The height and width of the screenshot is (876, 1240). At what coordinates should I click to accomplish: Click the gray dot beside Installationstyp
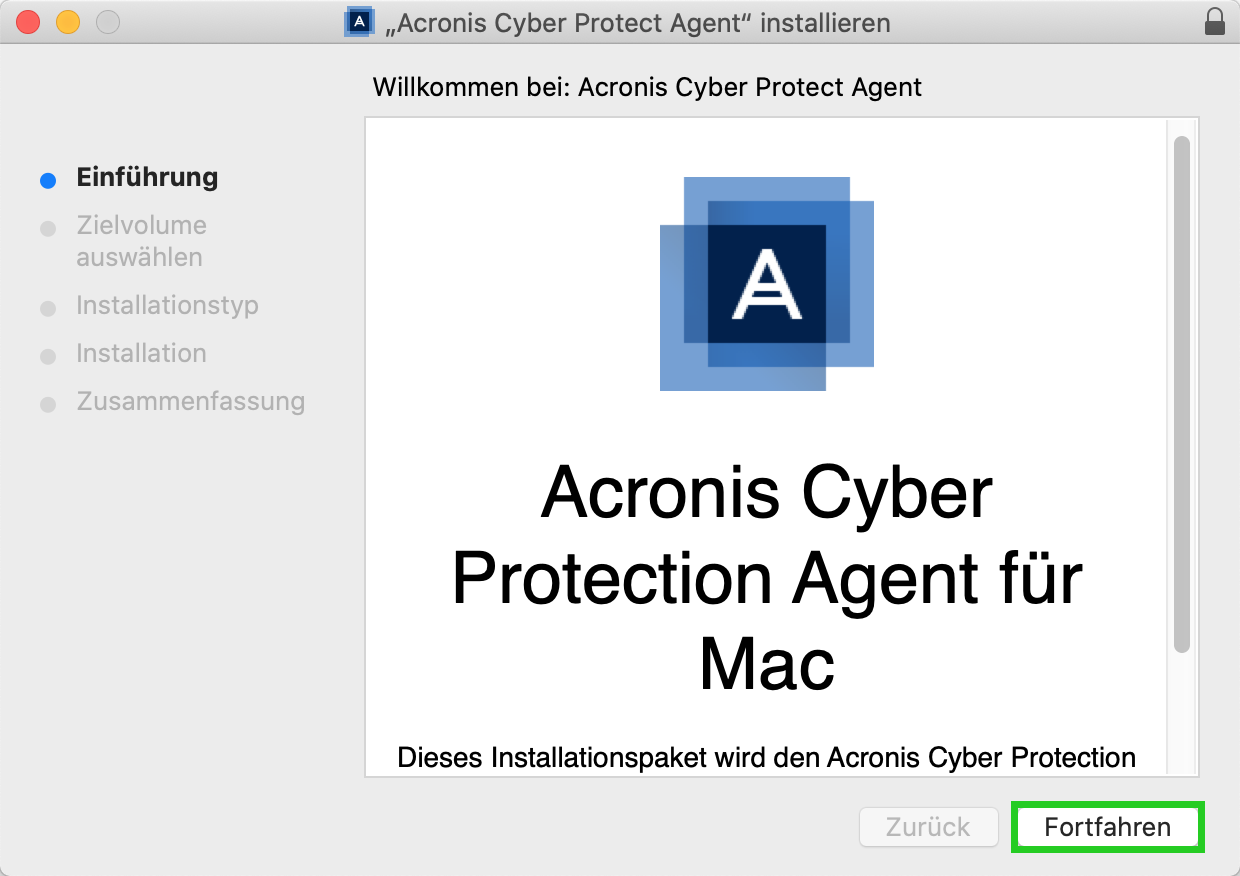pyautogui.click(x=48, y=308)
